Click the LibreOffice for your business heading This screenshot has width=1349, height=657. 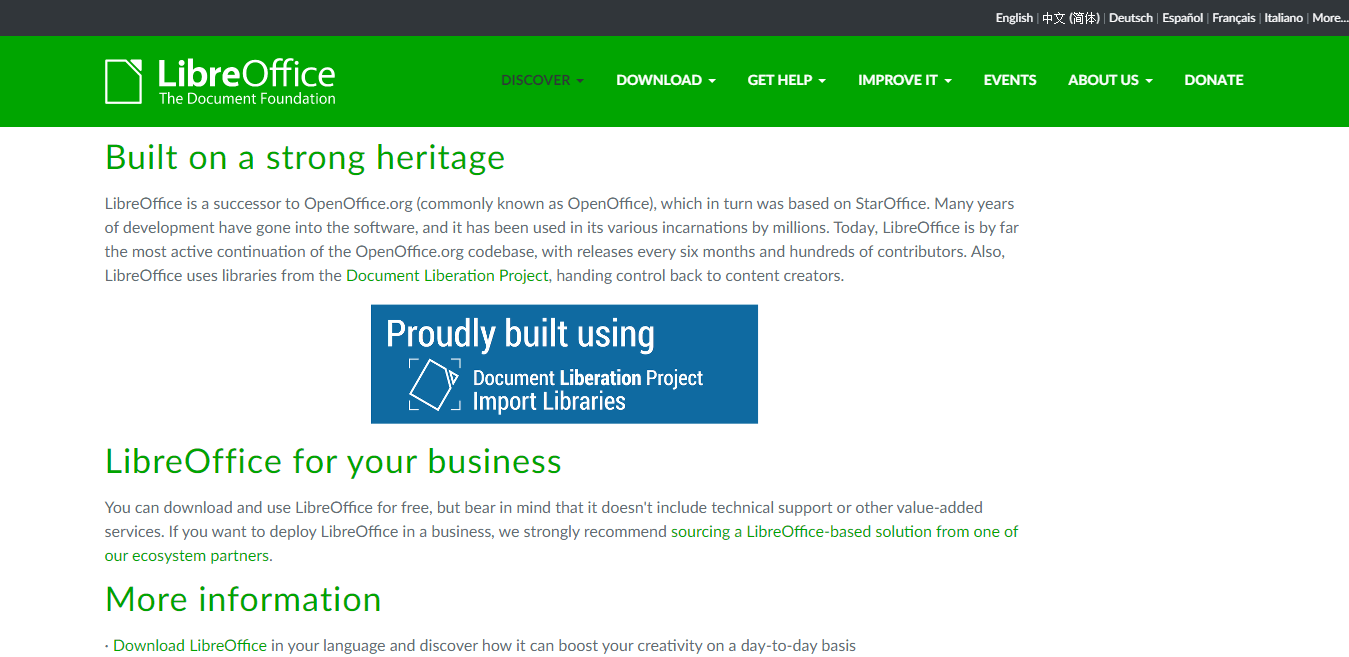[x=333, y=462]
